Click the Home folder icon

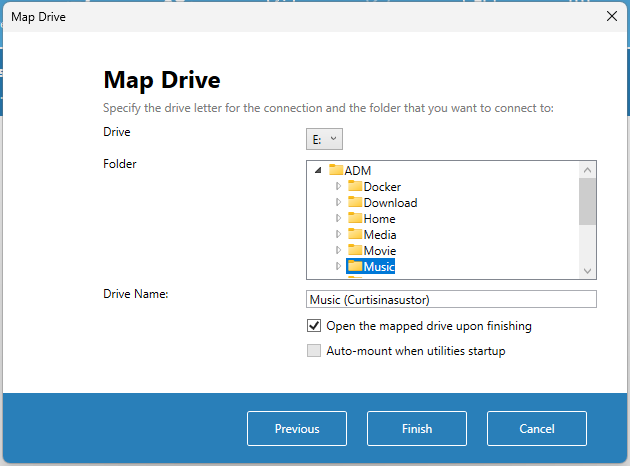click(x=355, y=218)
